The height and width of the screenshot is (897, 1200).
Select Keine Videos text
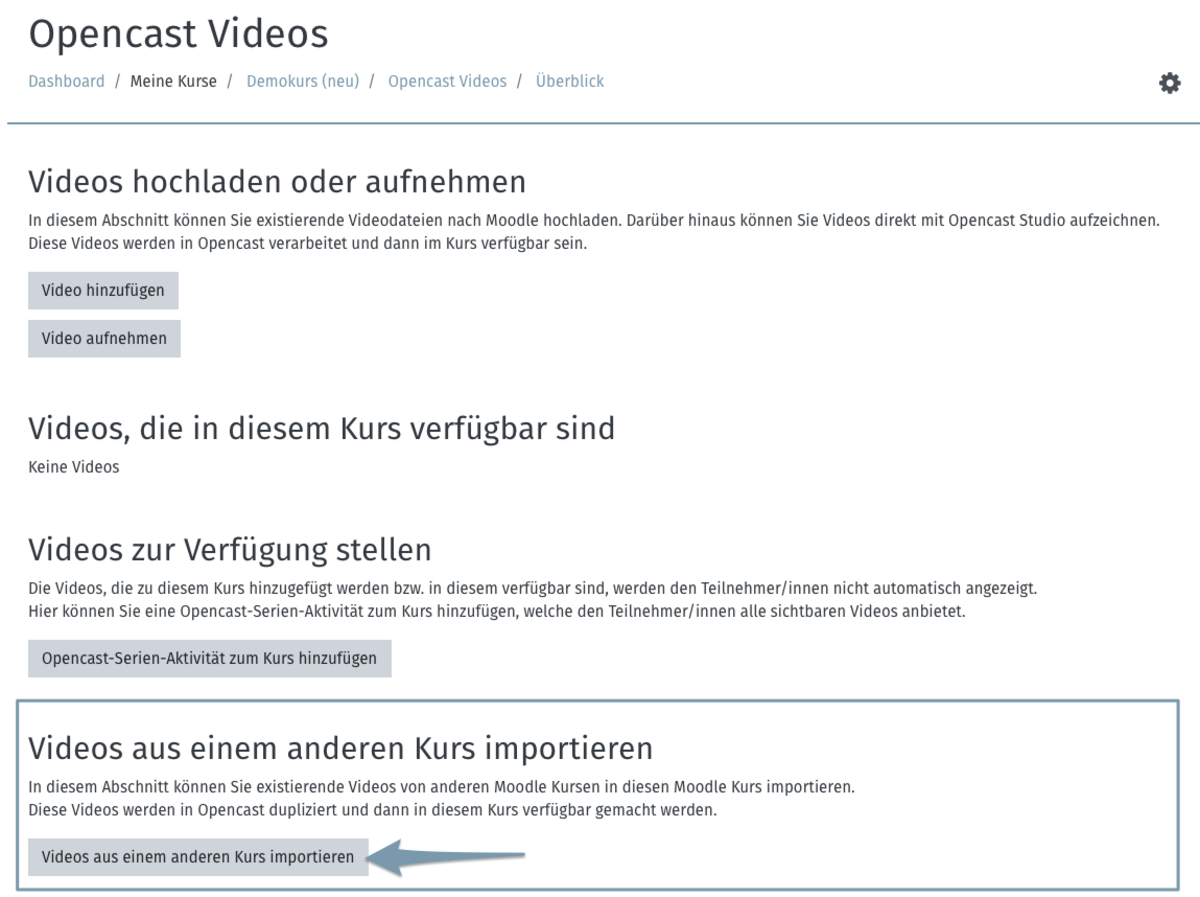[73, 467]
